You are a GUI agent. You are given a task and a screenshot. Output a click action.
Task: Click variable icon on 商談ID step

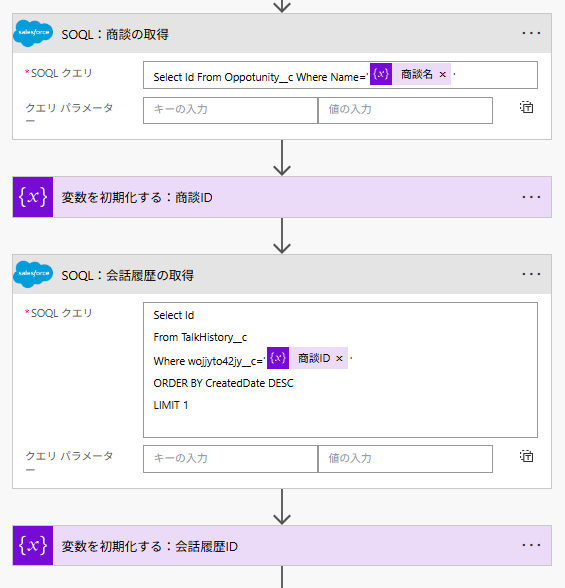33,197
